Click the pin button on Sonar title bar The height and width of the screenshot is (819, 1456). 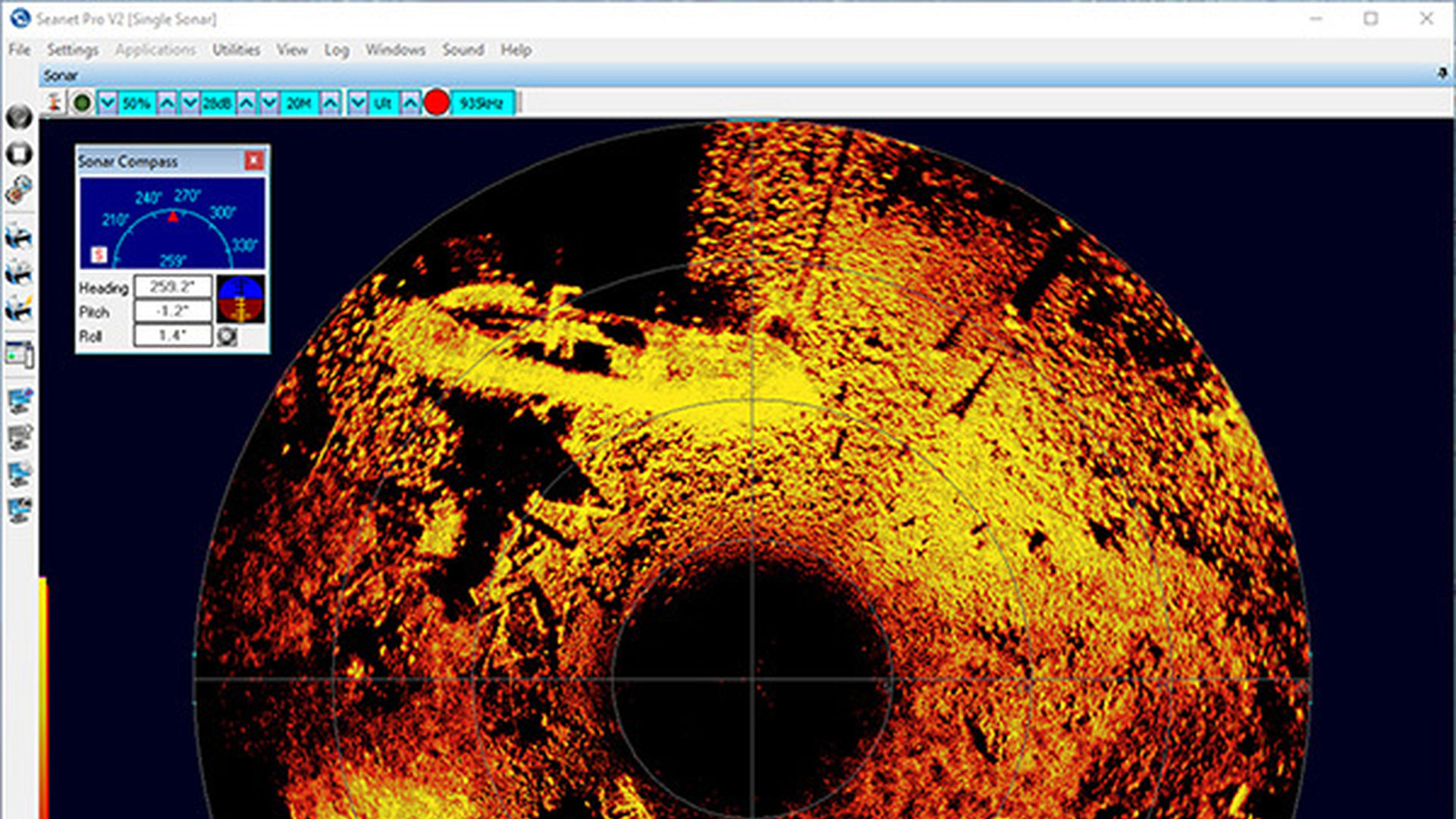coord(1442,74)
